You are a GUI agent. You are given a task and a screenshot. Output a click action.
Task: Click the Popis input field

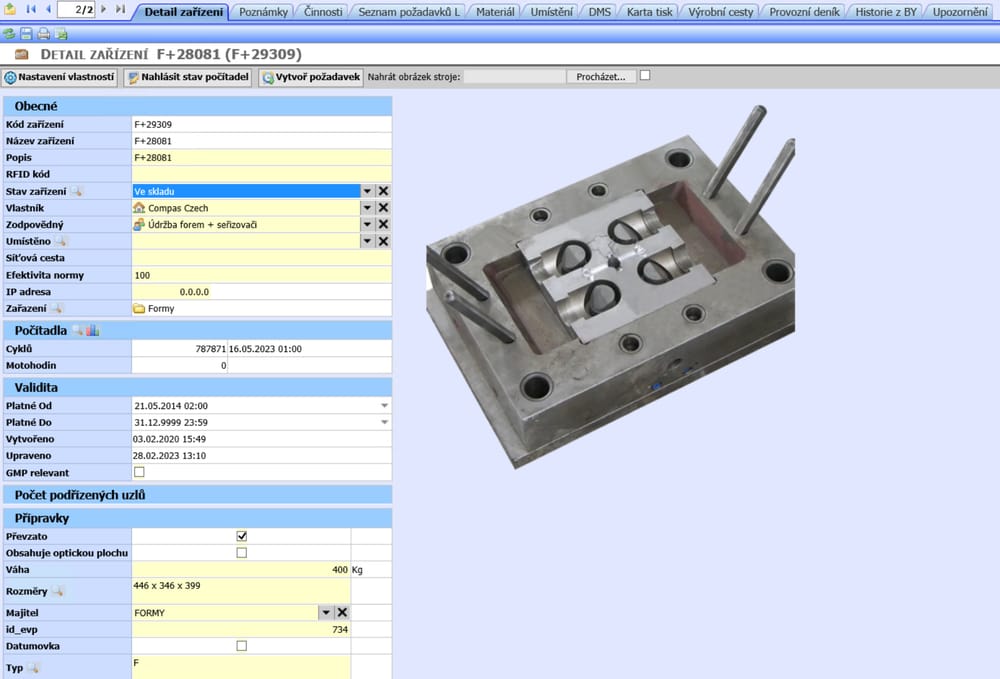pyautogui.click(x=261, y=157)
